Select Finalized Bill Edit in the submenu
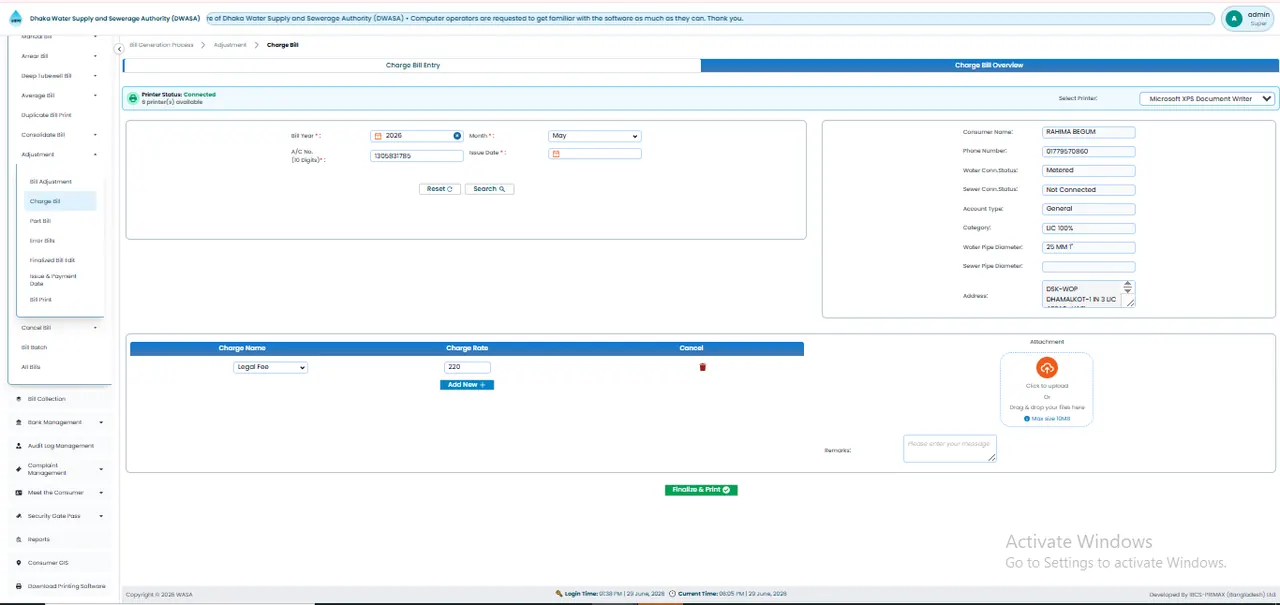This screenshot has width=1280, height=605. [52, 260]
